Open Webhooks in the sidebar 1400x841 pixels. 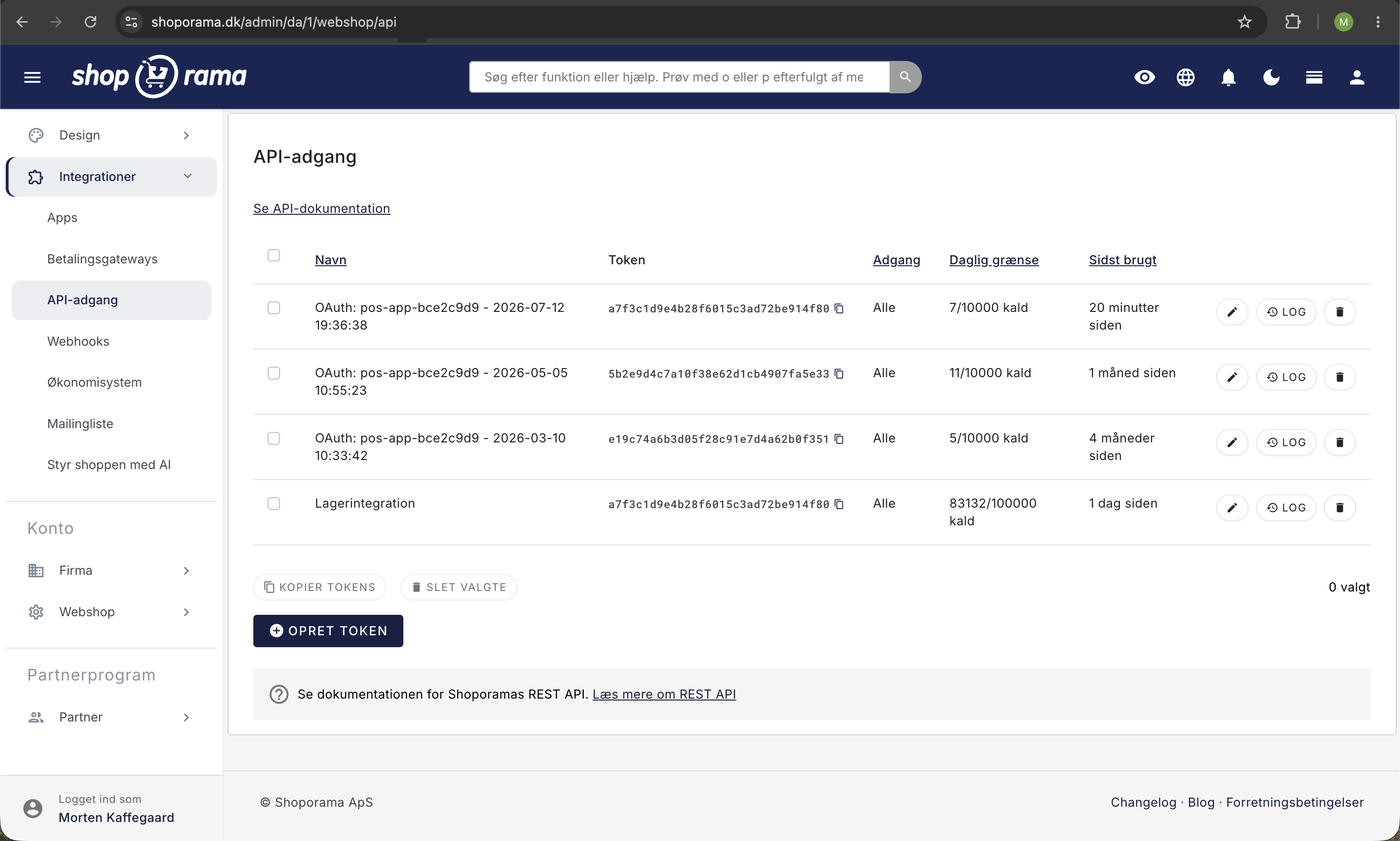click(x=78, y=341)
